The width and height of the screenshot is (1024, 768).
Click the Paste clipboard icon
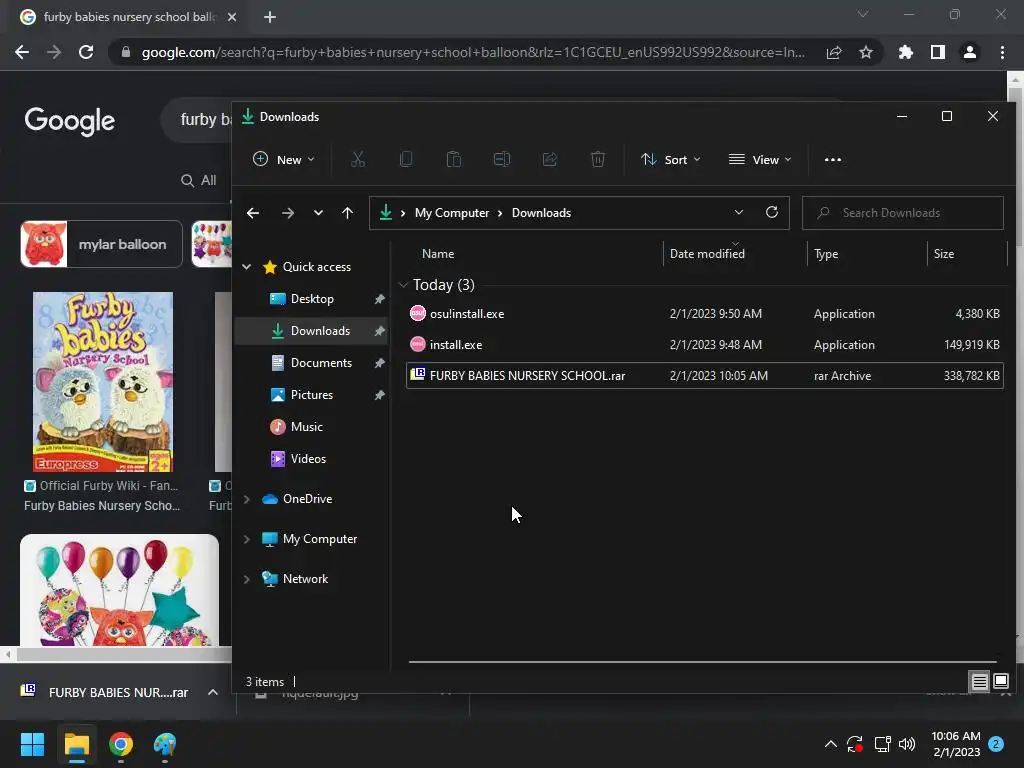coord(454,159)
